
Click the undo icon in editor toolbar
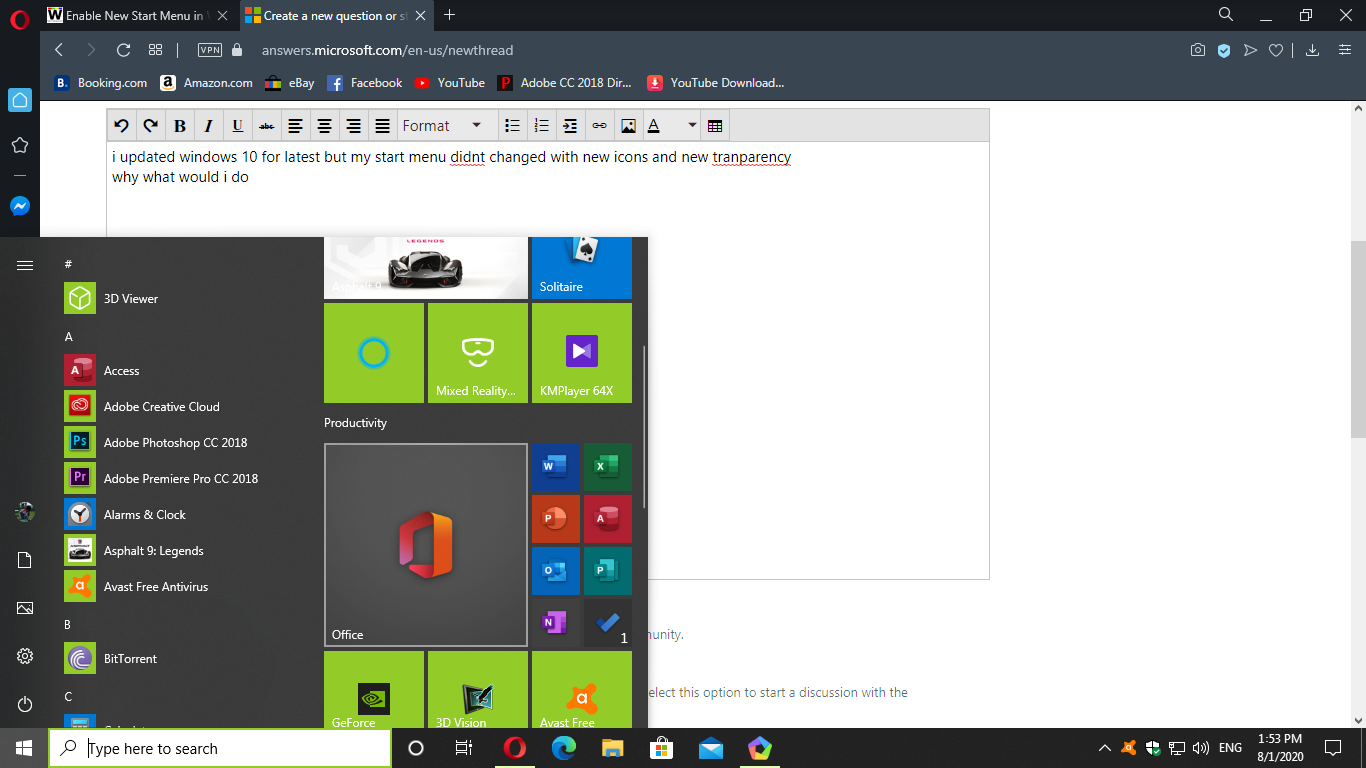click(x=122, y=126)
